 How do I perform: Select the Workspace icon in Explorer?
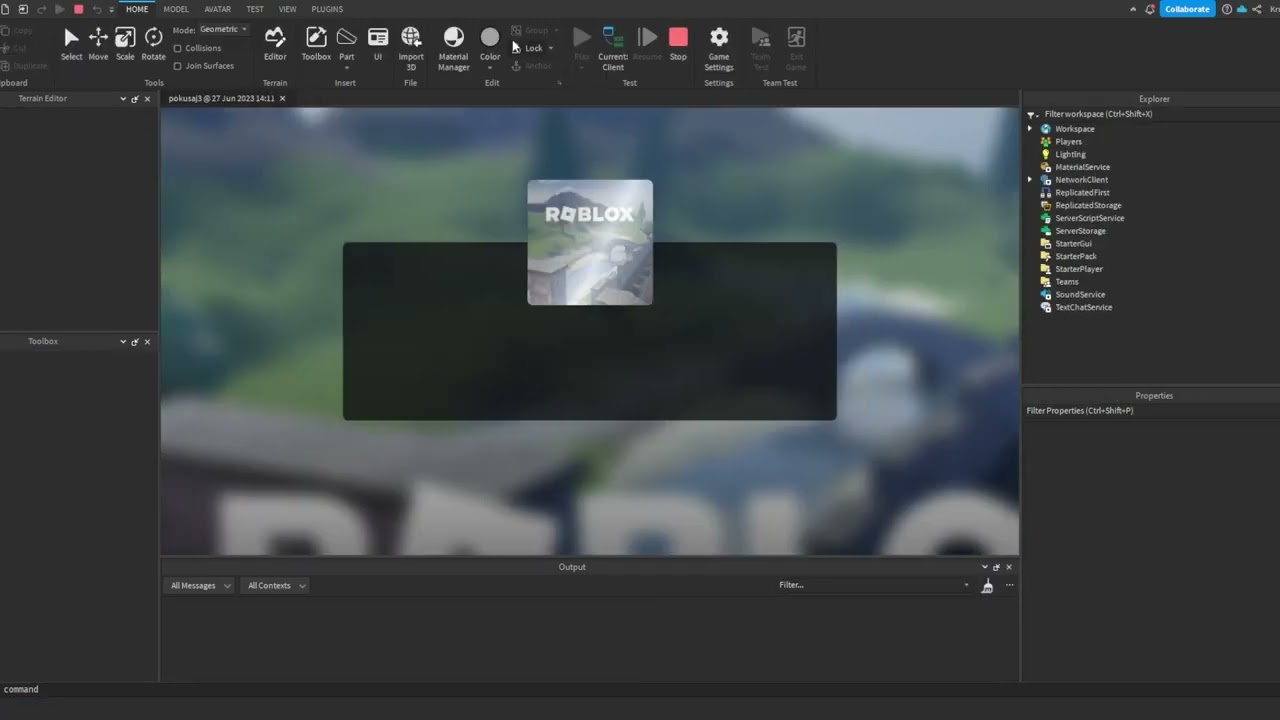tap(1046, 129)
